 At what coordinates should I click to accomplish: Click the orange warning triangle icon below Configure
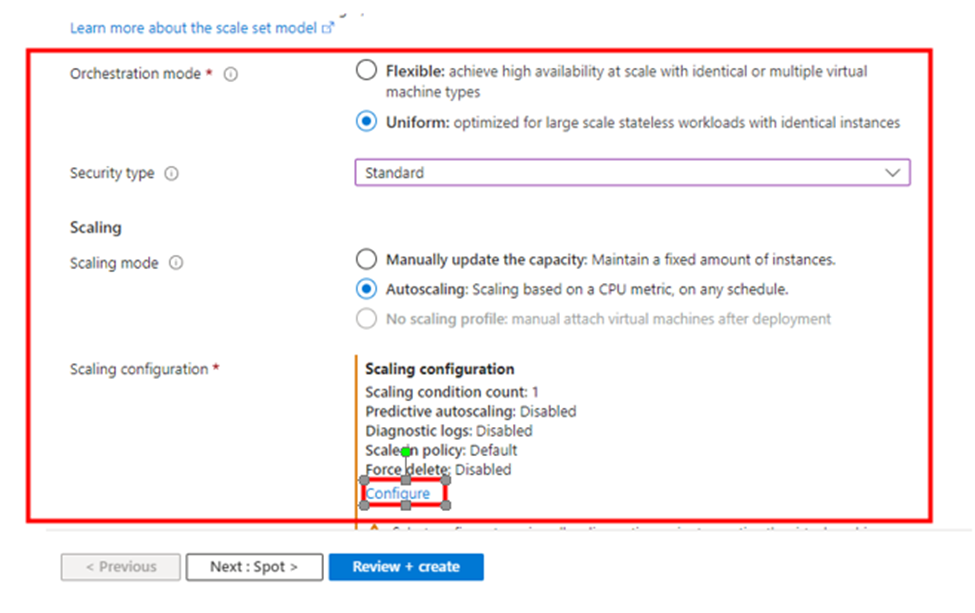point(374,529)
